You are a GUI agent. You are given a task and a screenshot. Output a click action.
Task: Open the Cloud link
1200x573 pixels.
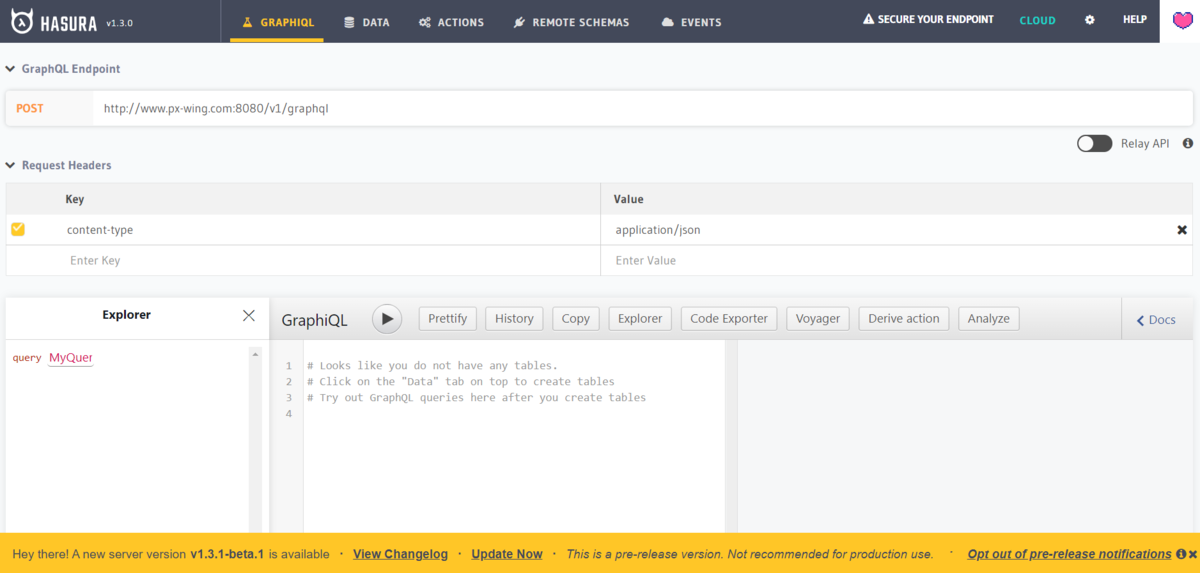point(1037,20)
